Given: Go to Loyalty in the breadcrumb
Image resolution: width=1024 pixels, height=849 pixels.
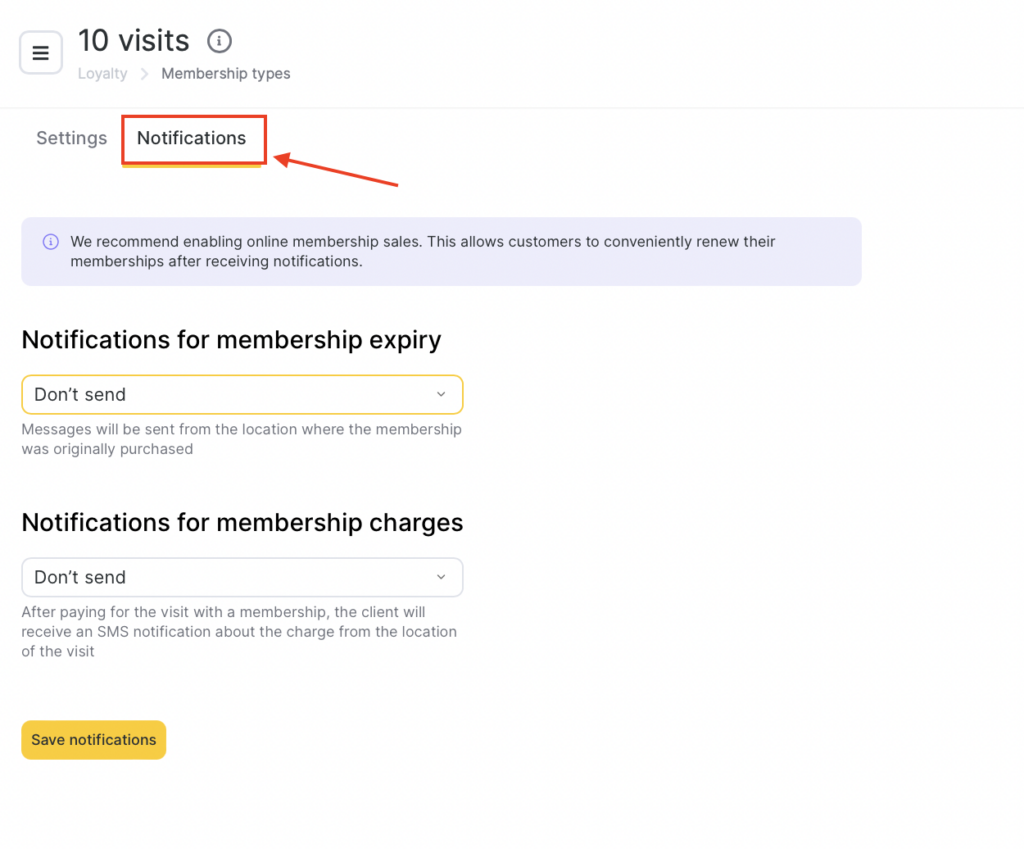Looking at the screenshot, I should pos(103,74).
